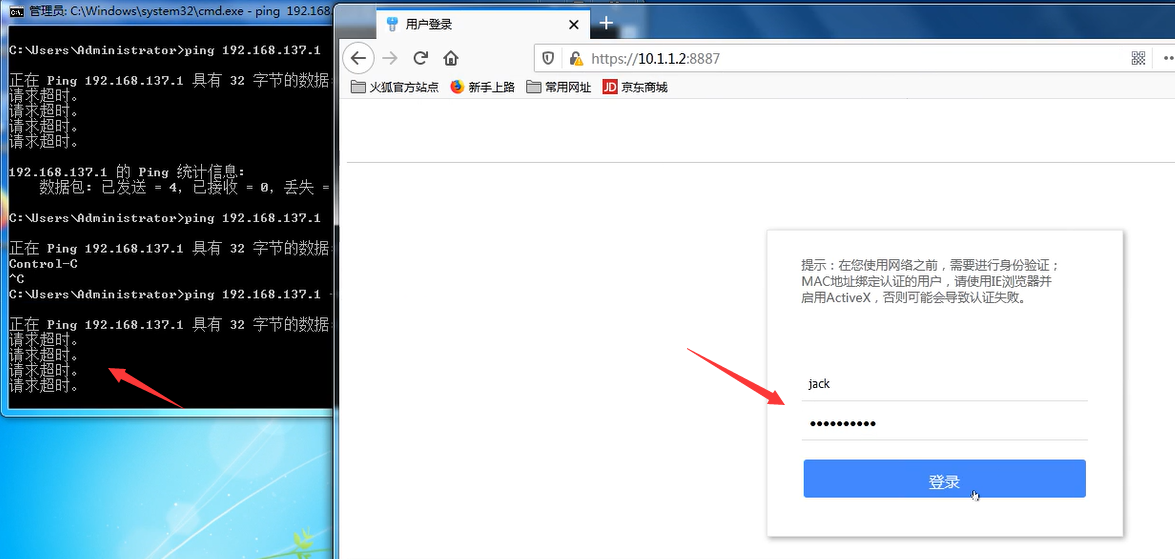Click the first ping 192.168.137.1 command line
This screenshot has width=1175, height=559.
165,51
